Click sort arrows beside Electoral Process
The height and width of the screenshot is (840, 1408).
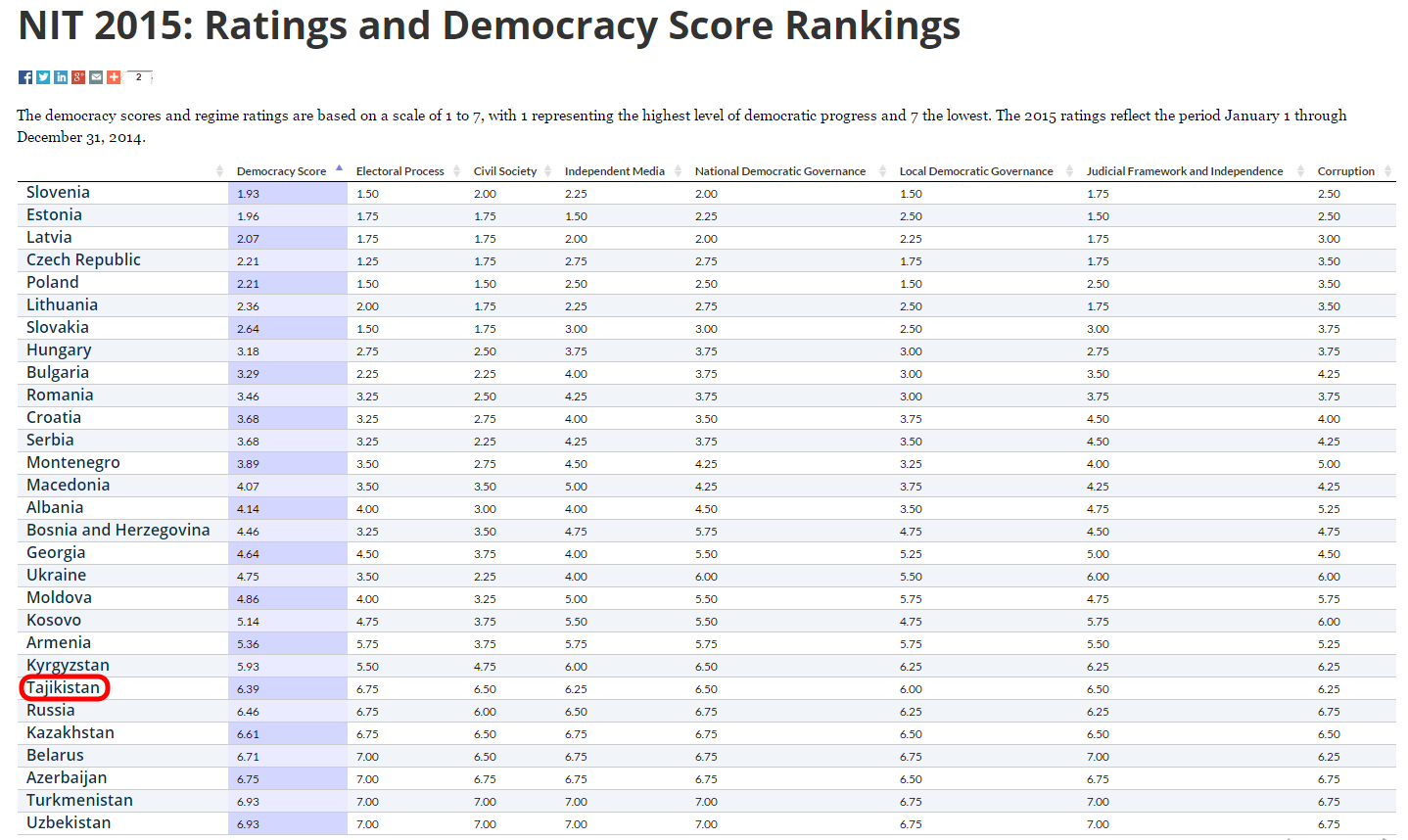(x=457, y=171)
